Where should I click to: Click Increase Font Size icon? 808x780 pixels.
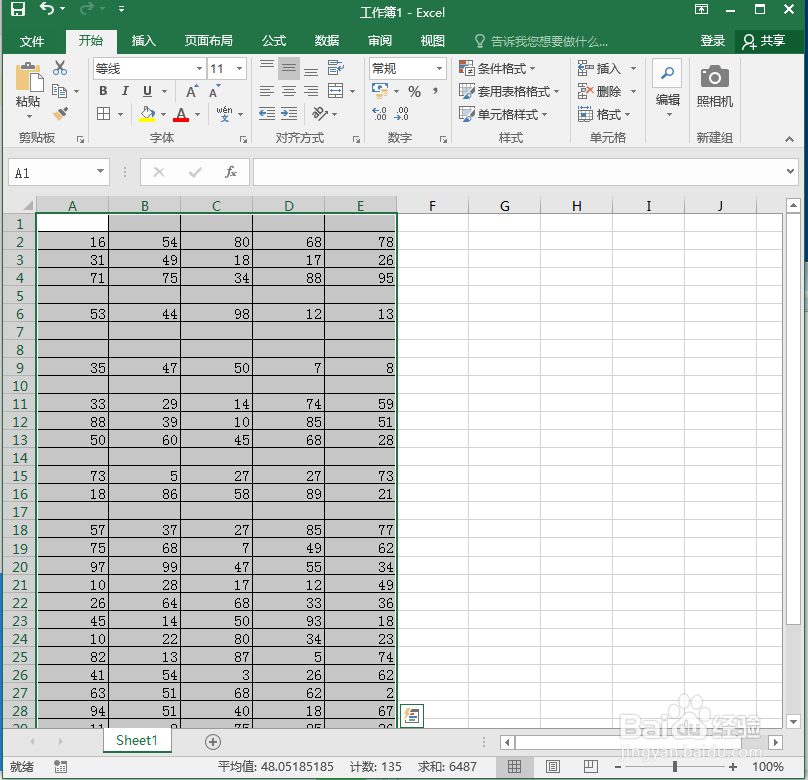192,92
